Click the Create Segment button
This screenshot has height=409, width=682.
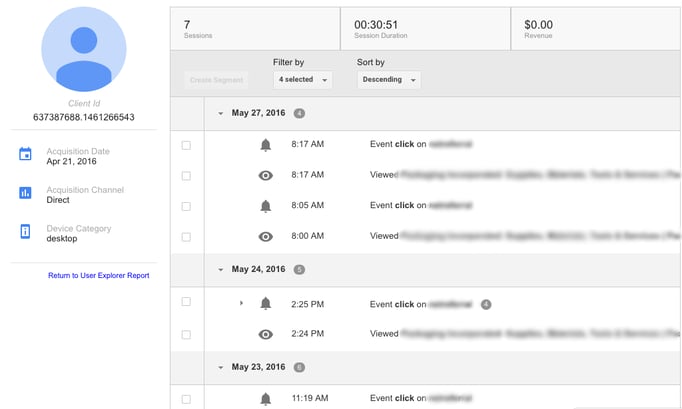(x=215, y=80)
